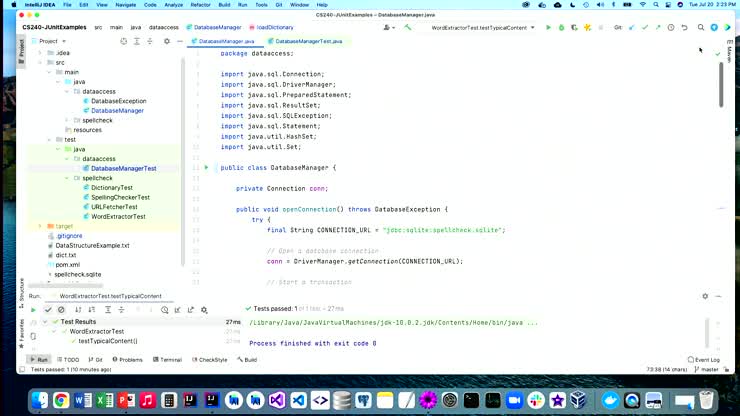Collapse the main folder node
This screenshot has height=416, width=740.
tap(49, 72)
